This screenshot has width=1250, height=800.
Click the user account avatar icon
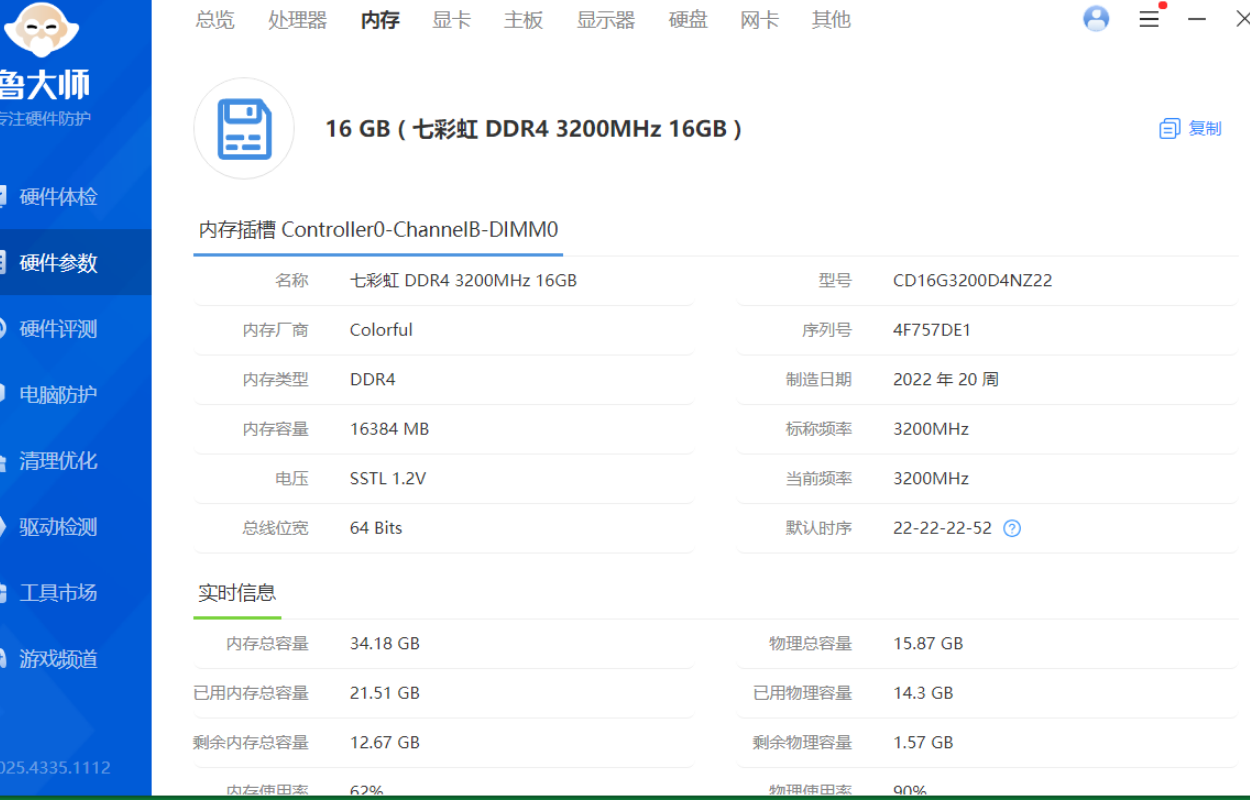(x=1096, y=19)
